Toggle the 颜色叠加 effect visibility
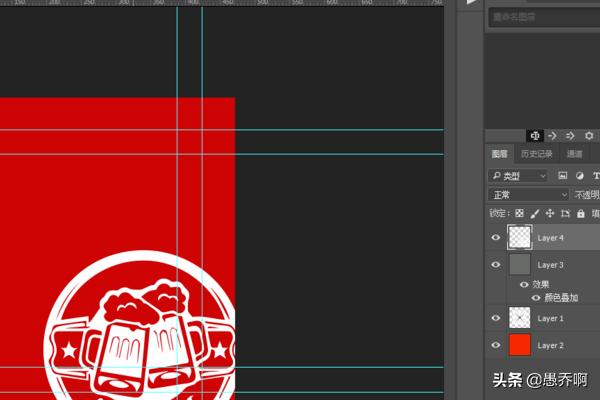This screenshot has height=400, width=600. click(x=536, y=298)
